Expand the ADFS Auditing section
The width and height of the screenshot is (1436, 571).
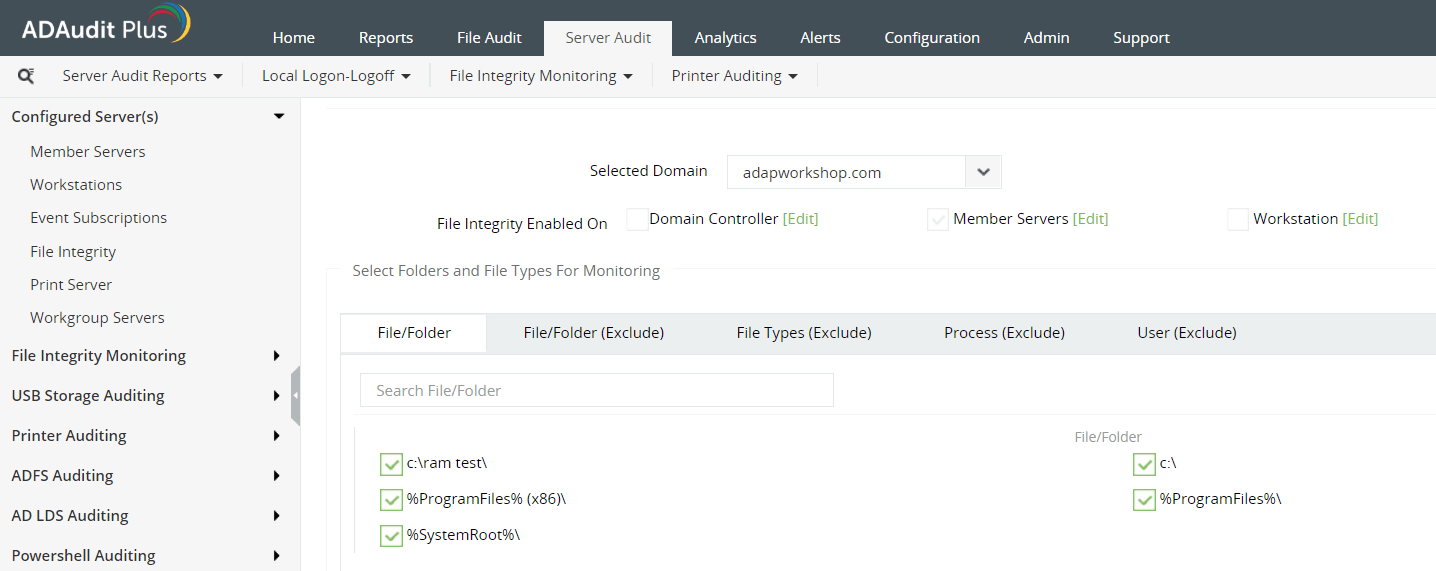(x=276, y=476)
